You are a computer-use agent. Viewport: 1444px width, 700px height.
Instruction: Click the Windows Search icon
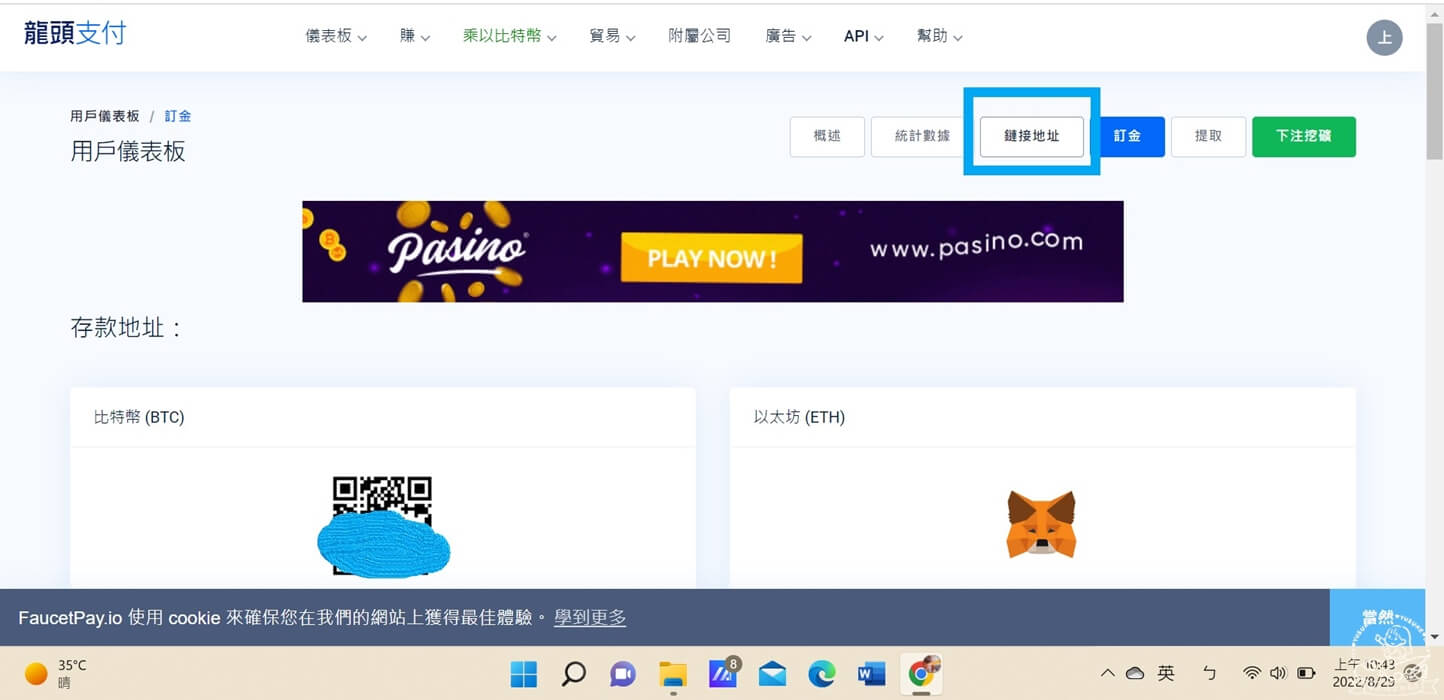pyautogui.click(x=573, y=673)
